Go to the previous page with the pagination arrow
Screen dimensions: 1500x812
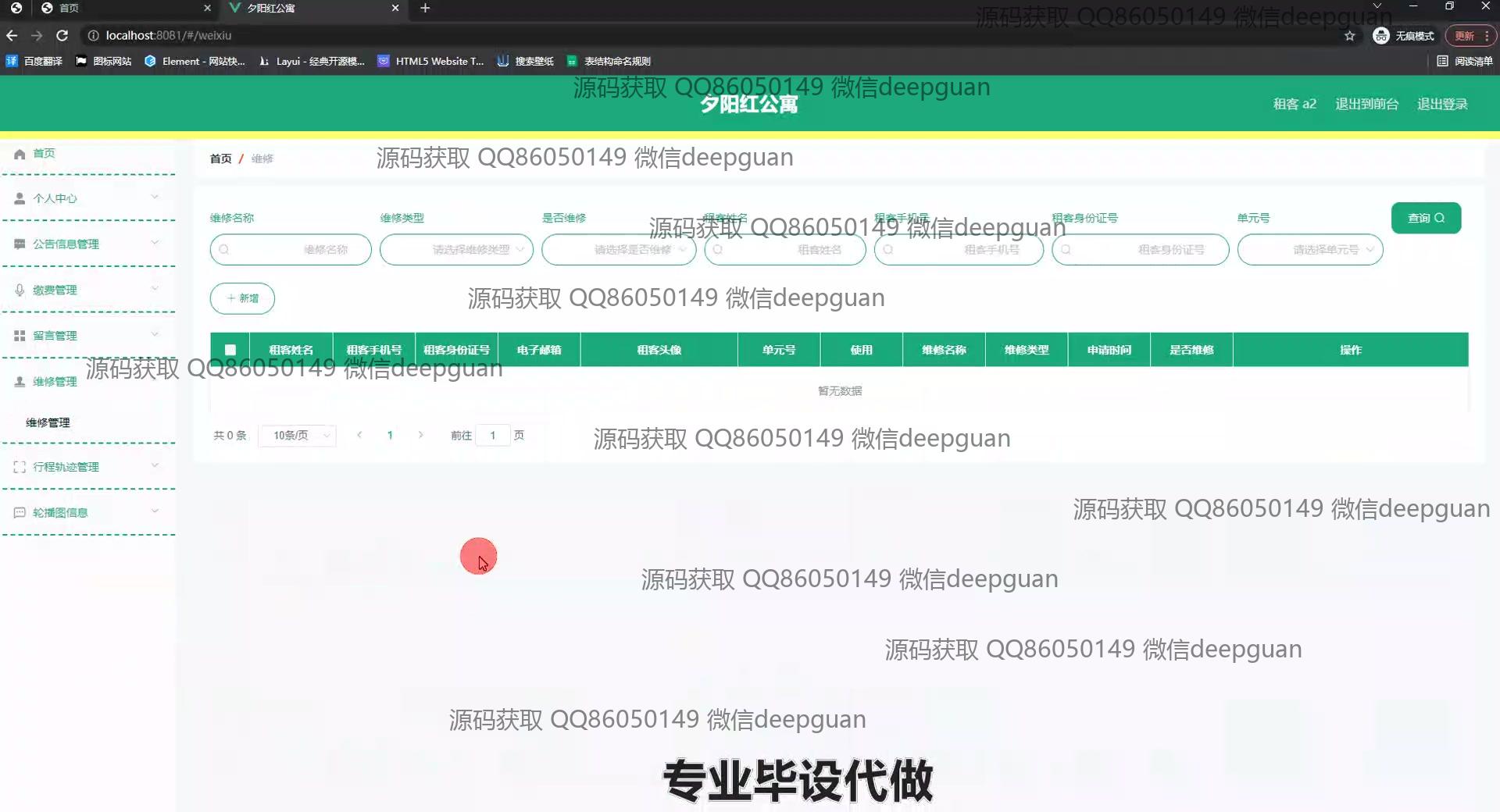tap(359, 436)
